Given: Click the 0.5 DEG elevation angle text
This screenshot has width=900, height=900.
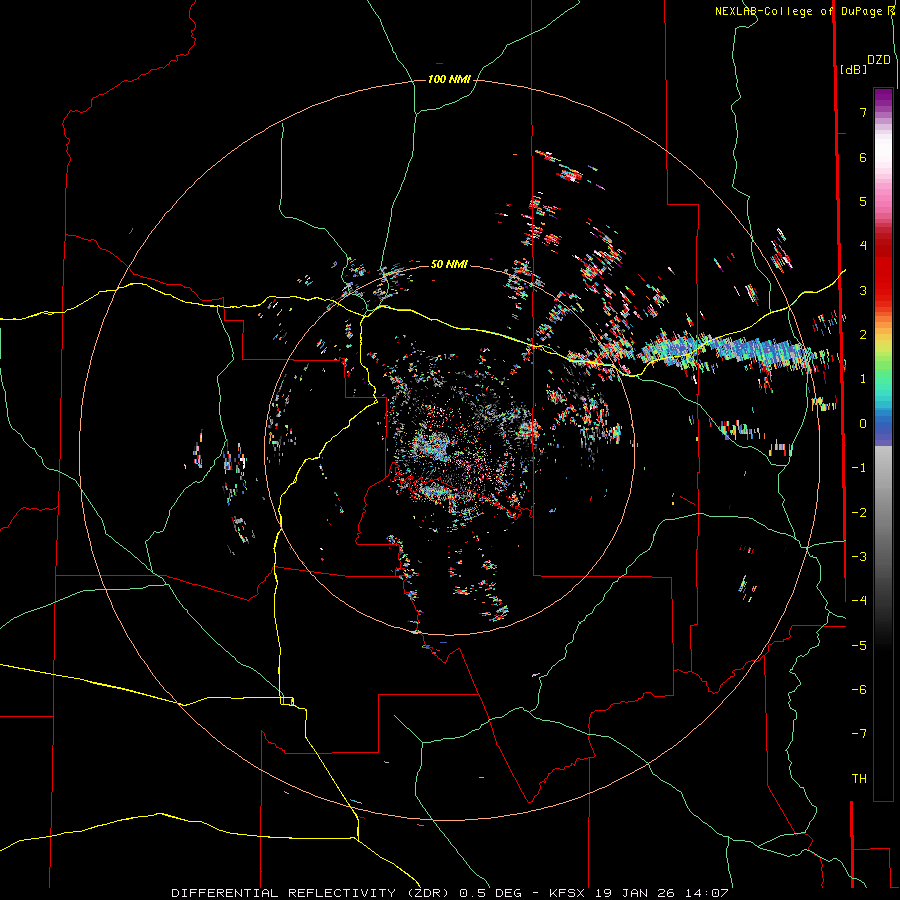Looking at the screenshot, I should click(x=490, y=893).
